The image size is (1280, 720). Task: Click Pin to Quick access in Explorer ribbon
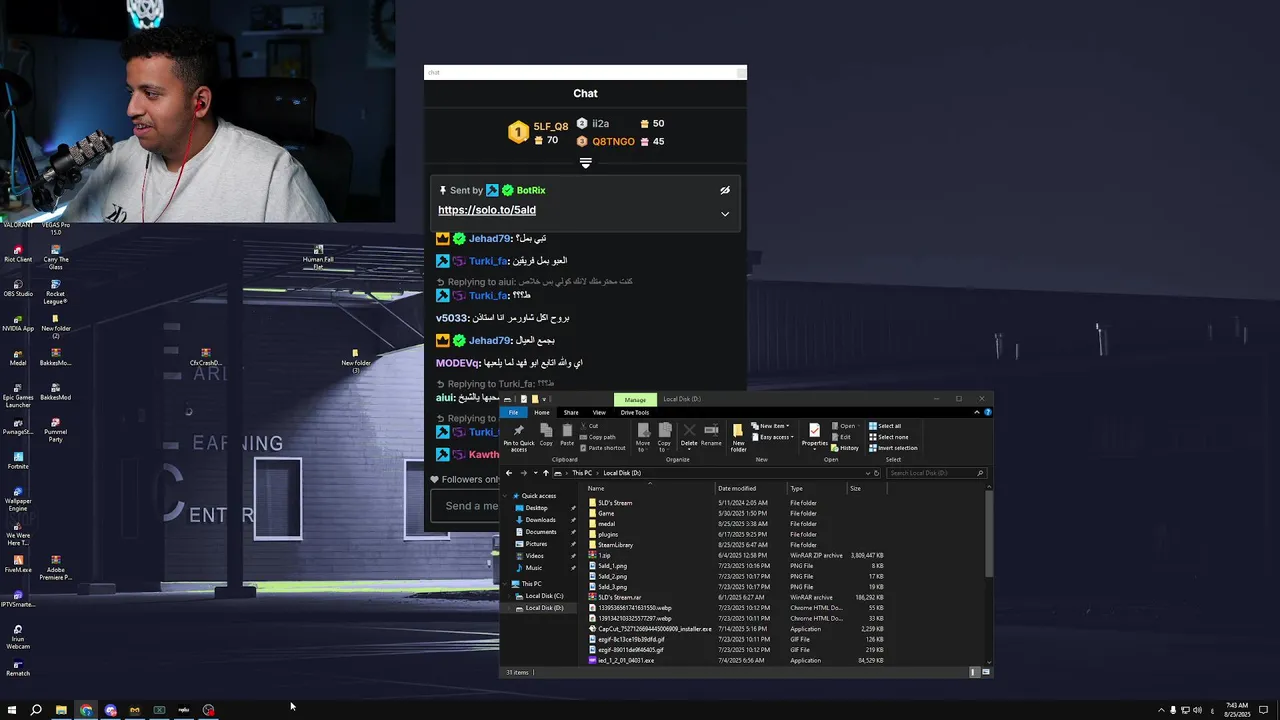coord(518,437)
